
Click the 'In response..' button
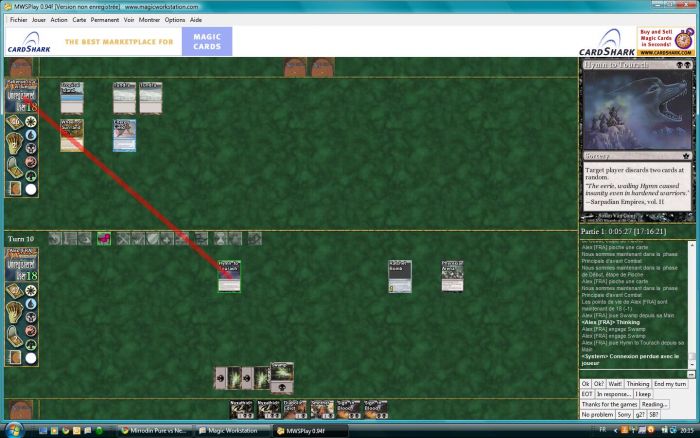coord(614,394)
